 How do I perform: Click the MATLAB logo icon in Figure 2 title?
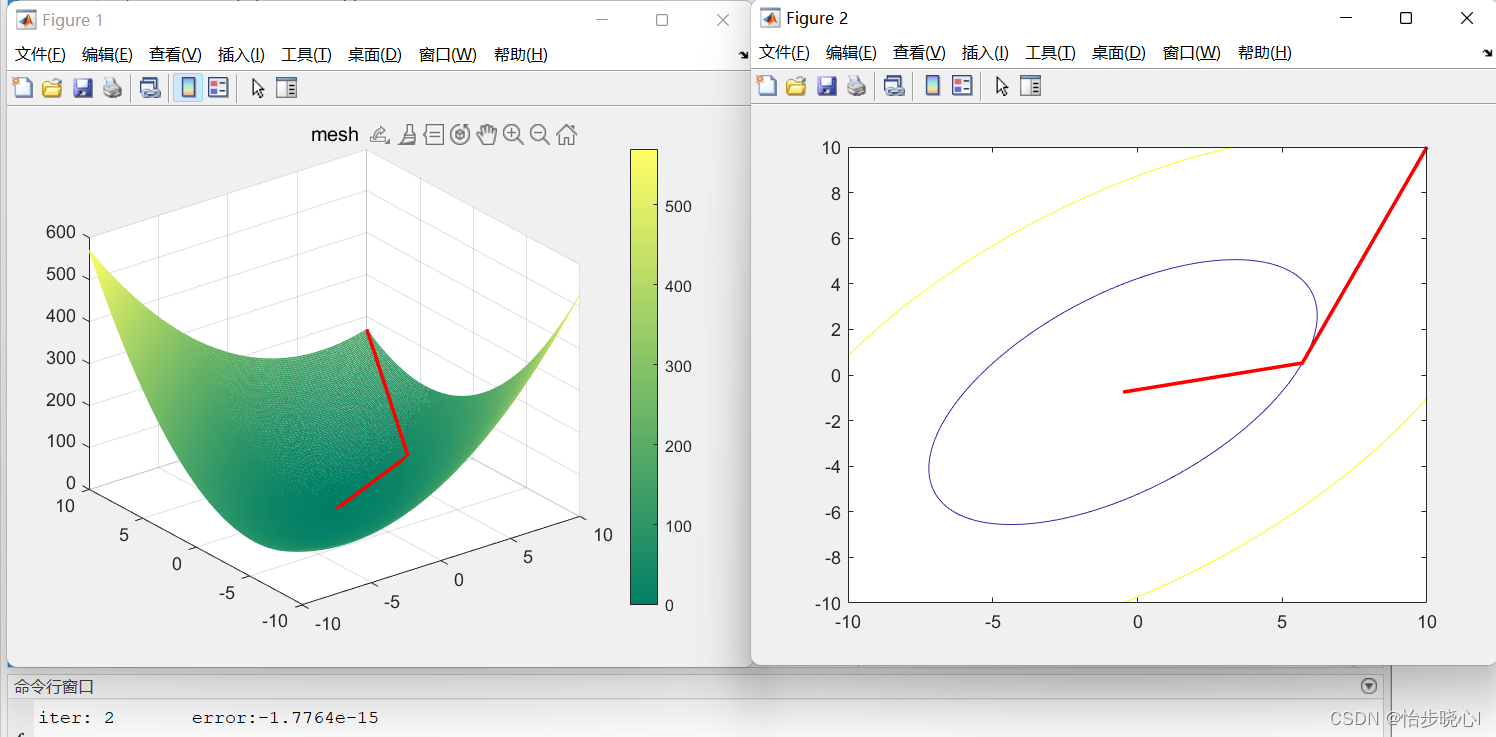pos(770,18)
